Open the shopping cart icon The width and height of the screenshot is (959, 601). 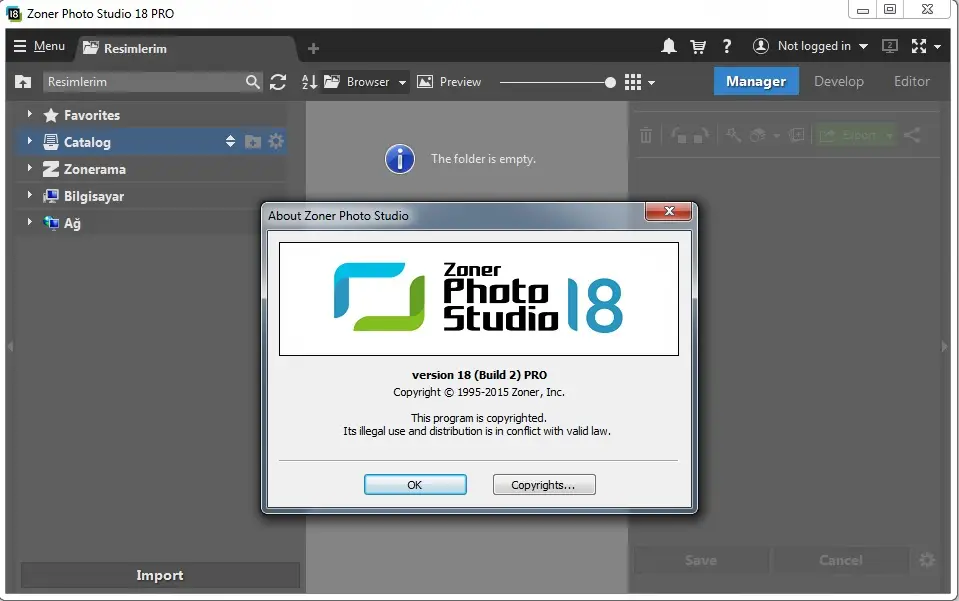(x=698, y=46)
